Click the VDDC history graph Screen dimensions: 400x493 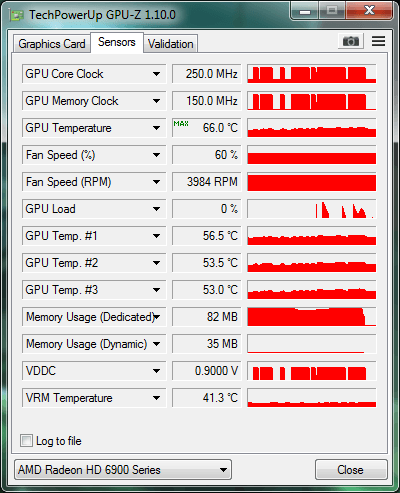point(312,371)
